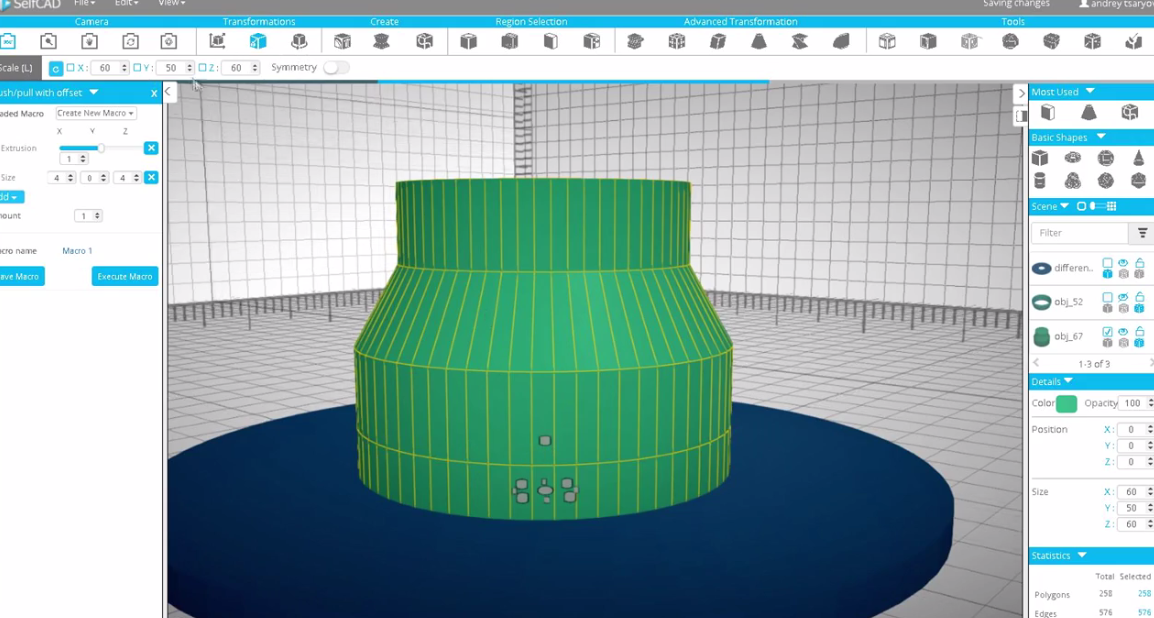
Task: Select the first Region Selection cube icon
Action: (468, 41)
